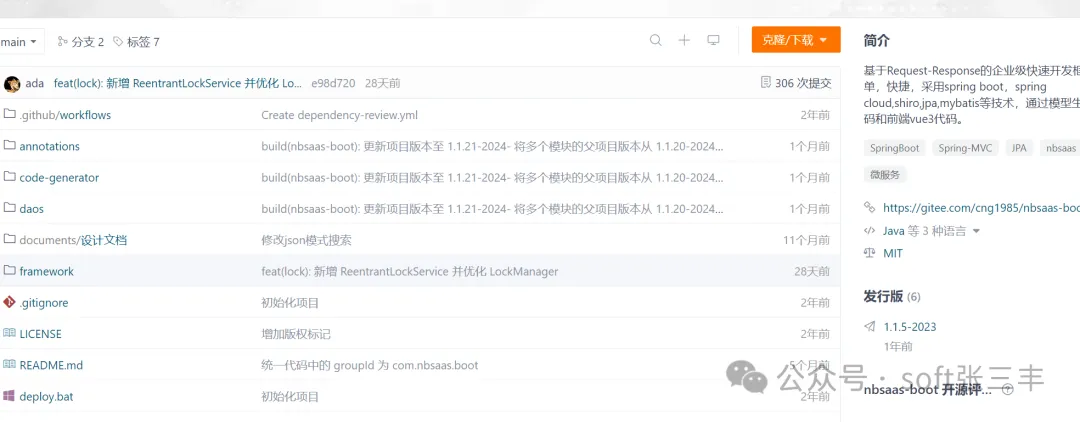Click the ada author avatar
1080x422 pixels.
point(12,84)
